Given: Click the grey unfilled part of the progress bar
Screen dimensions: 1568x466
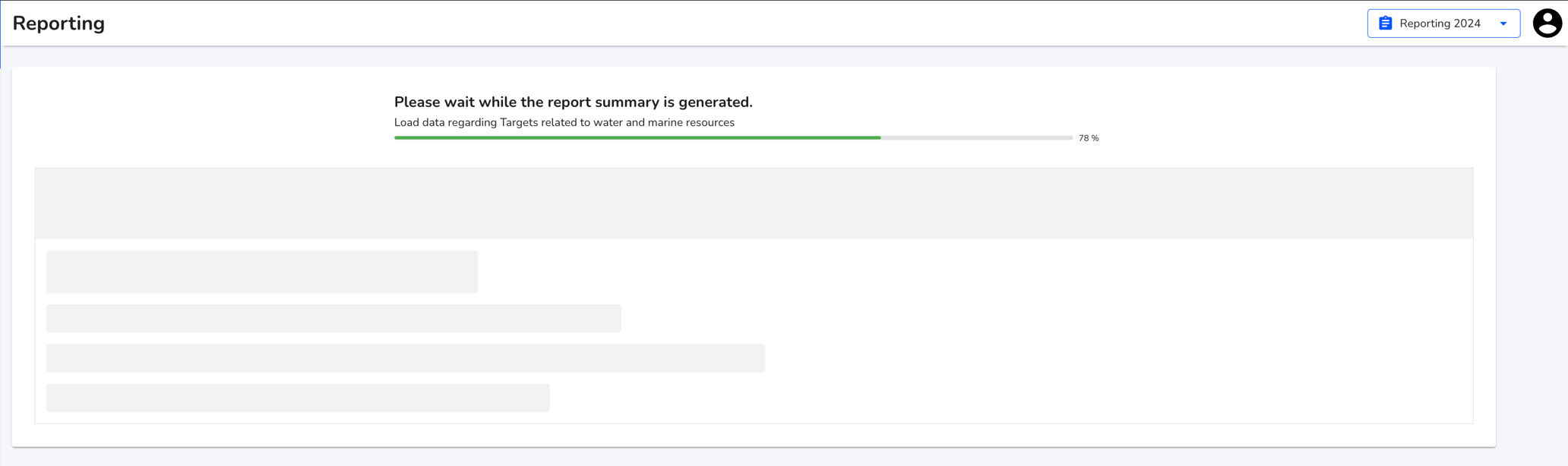Looking at the screenshot, I should click(x=977, y=137).
